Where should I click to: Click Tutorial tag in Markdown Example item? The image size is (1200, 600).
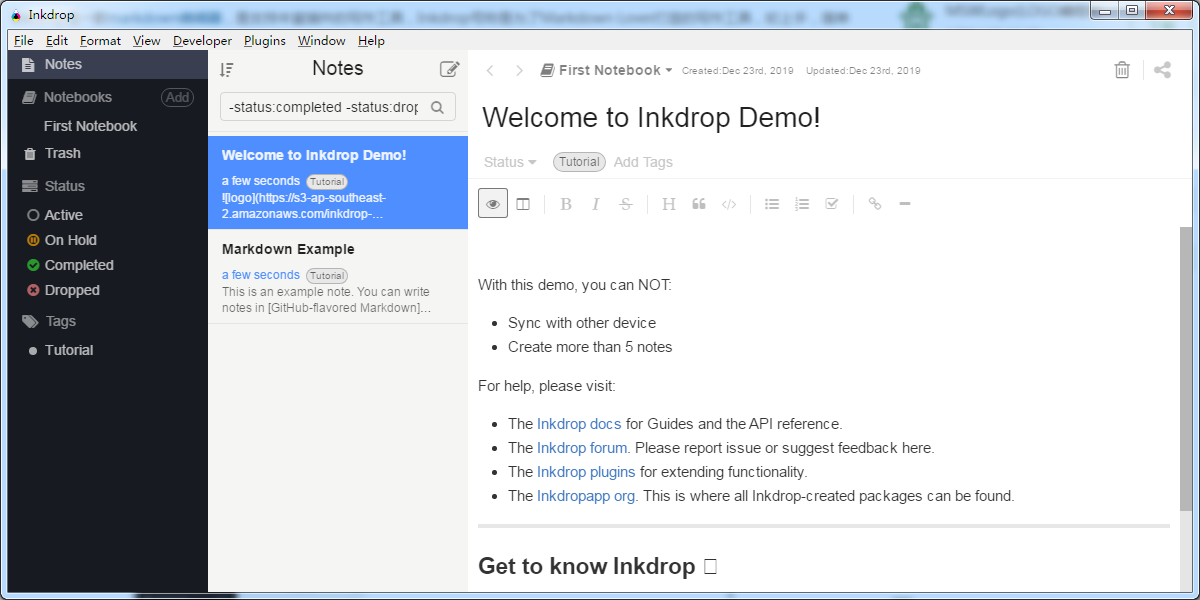pyautogui.click(x=327, y=275)
